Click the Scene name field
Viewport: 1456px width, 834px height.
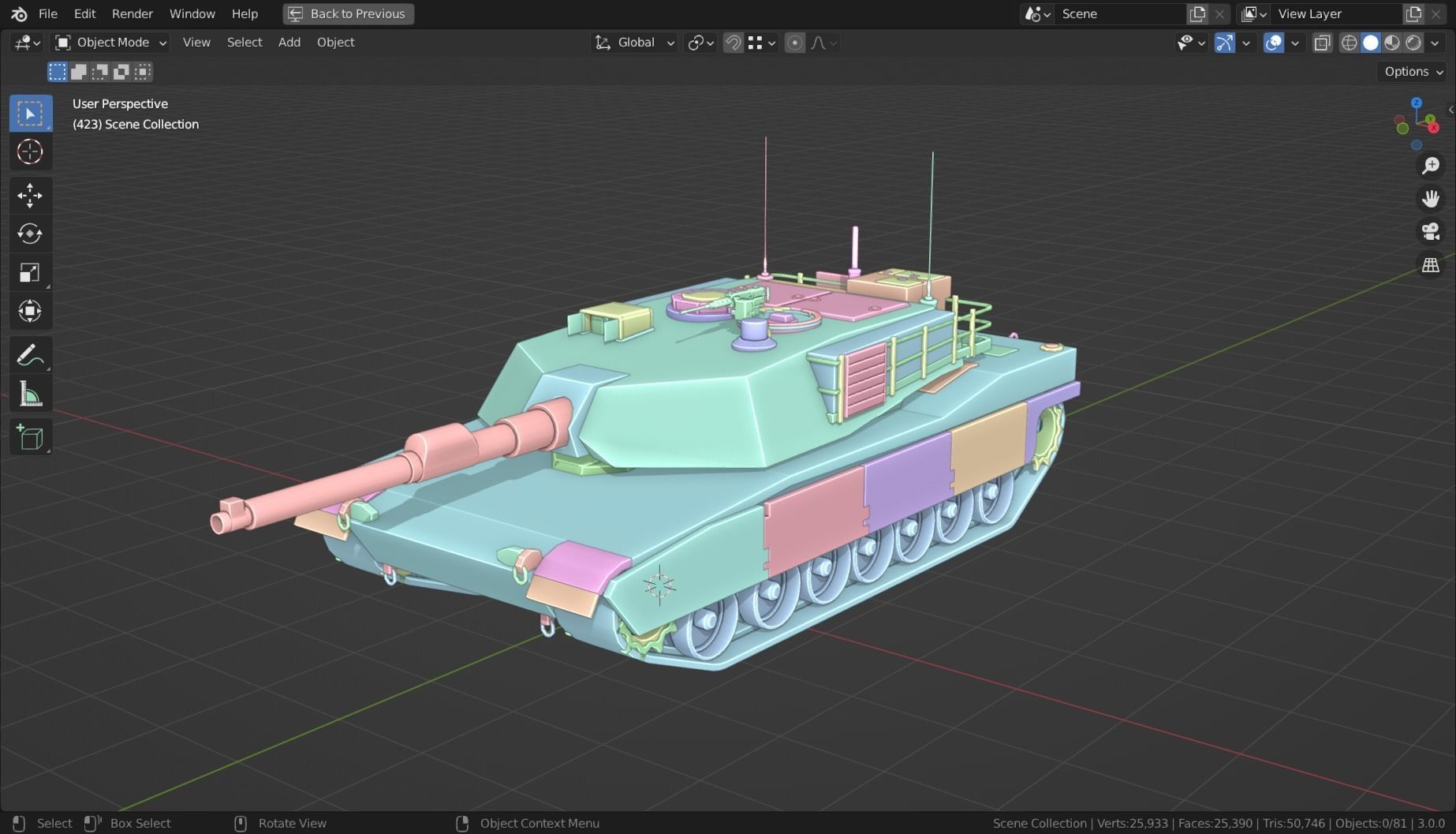1120,13
